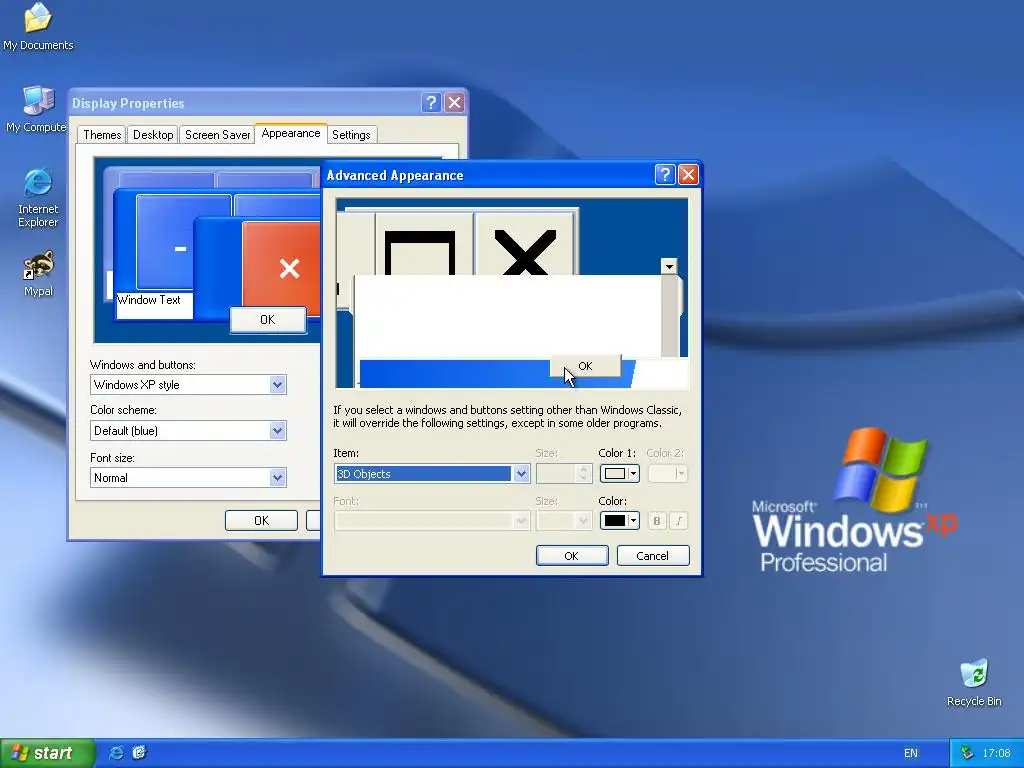The image size is (1024, 768).
Task: Click the item Size spinner field
Action: coord(564,473)
